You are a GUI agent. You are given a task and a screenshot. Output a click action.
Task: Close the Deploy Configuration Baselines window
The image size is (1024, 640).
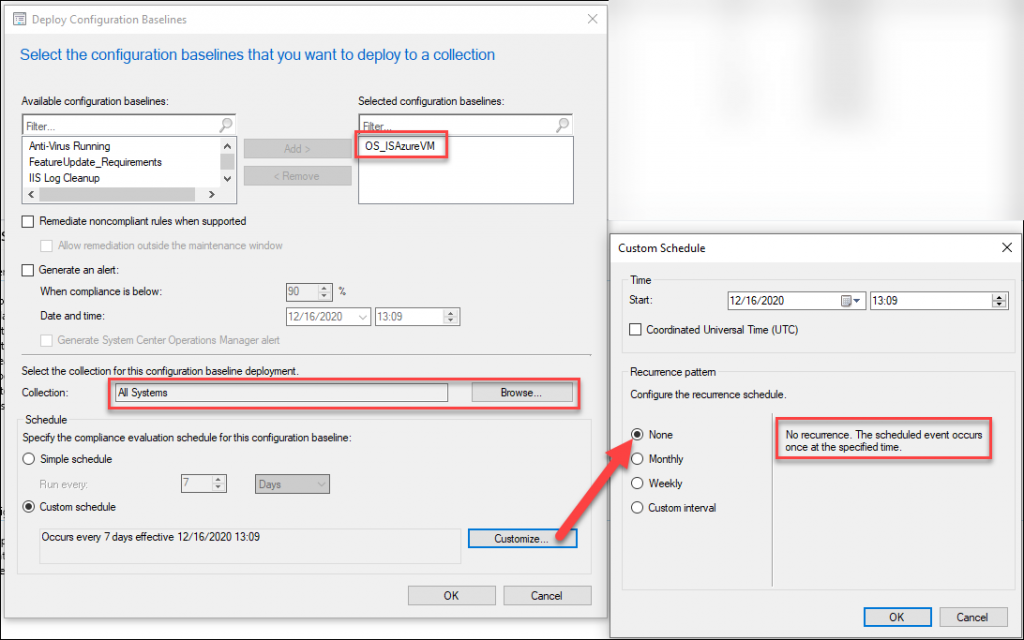point(592,19)
